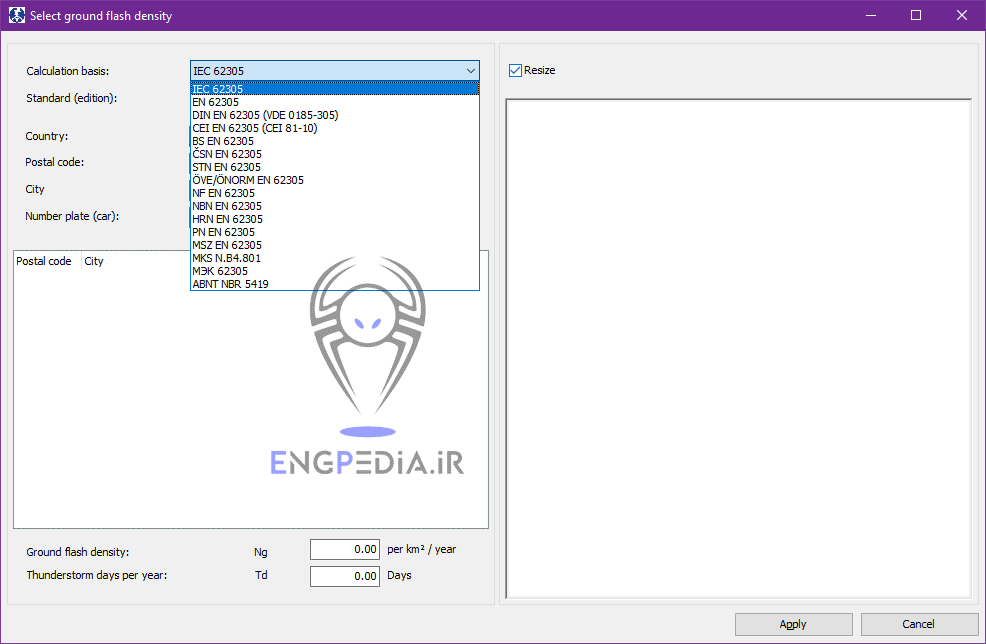Image resolution: width=986 pixels, height=644 pixels.
Task: Select ČSN EN 62305 entry
Action: (x=335, y=154)
